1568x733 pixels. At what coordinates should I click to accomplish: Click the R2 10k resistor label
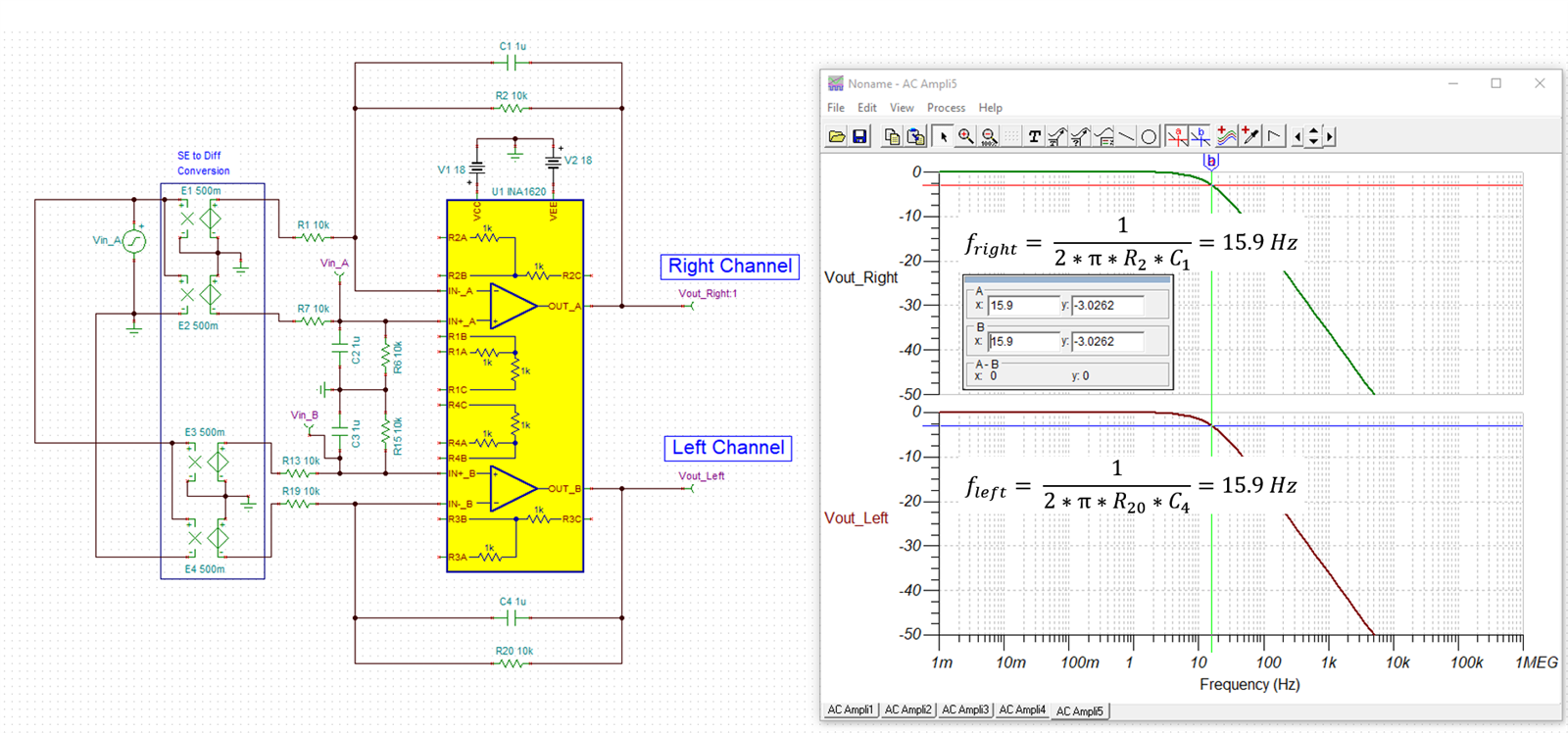512,96
